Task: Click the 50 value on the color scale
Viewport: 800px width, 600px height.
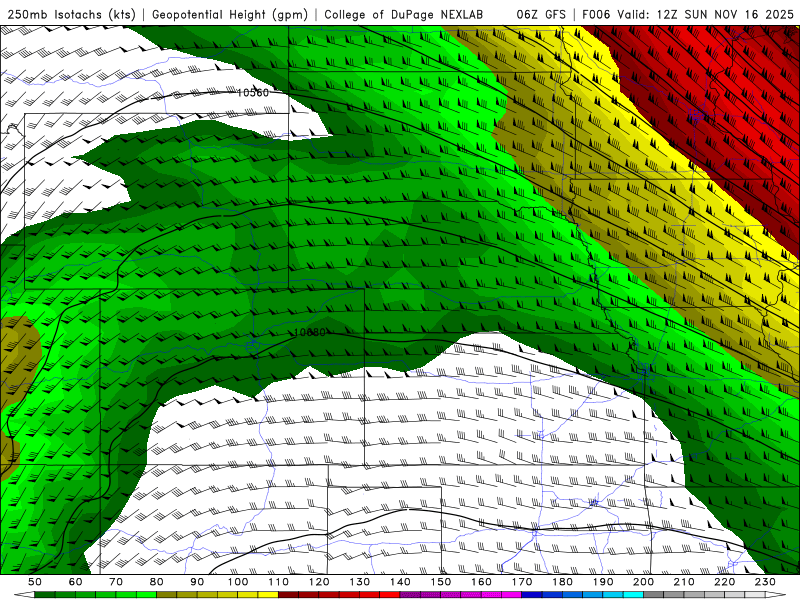Action: (35, 582)
